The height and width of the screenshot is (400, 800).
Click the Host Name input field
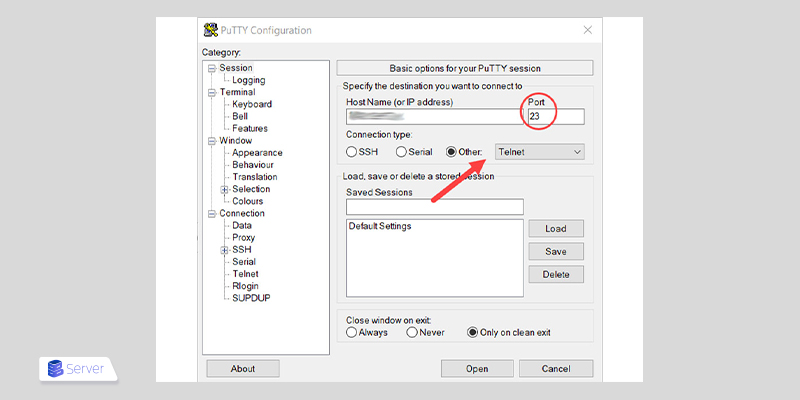435,116
